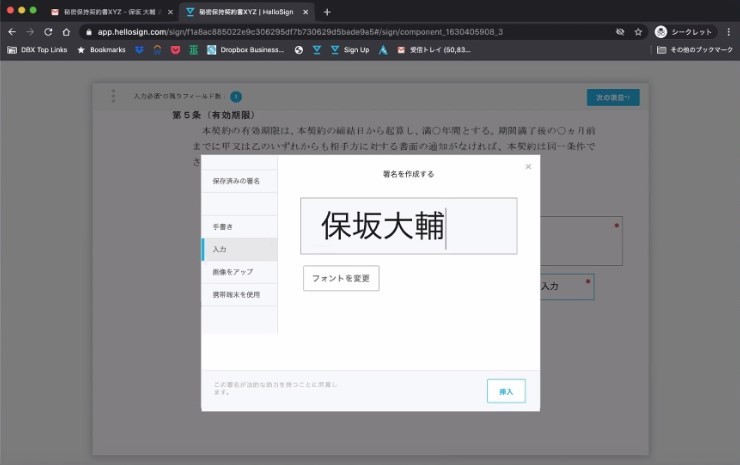Reload the page with refresh icon
Screen dimensions: 740x465
pyautogui.click(x=49, y=32)
